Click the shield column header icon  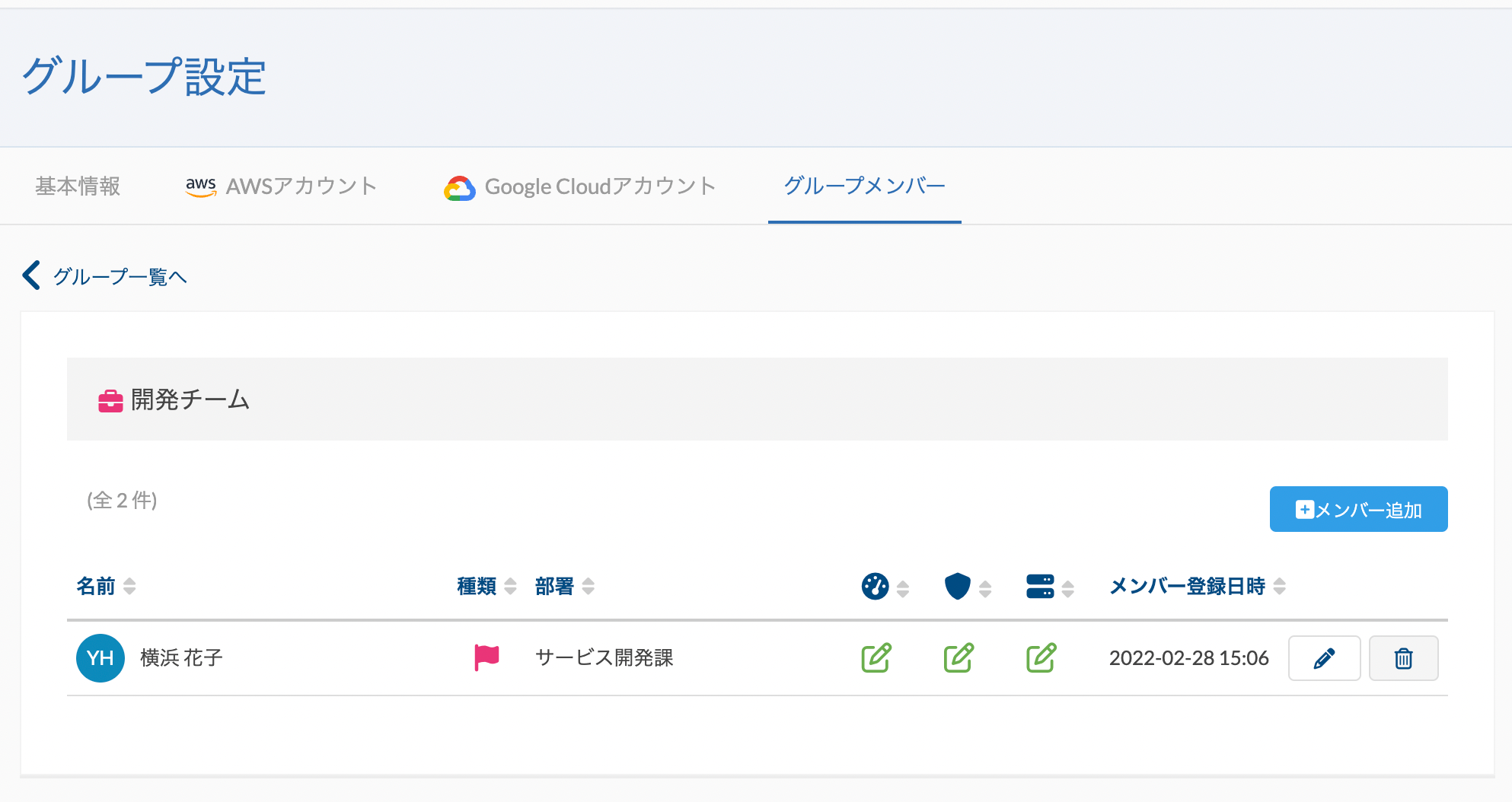[x=957, y=586]
